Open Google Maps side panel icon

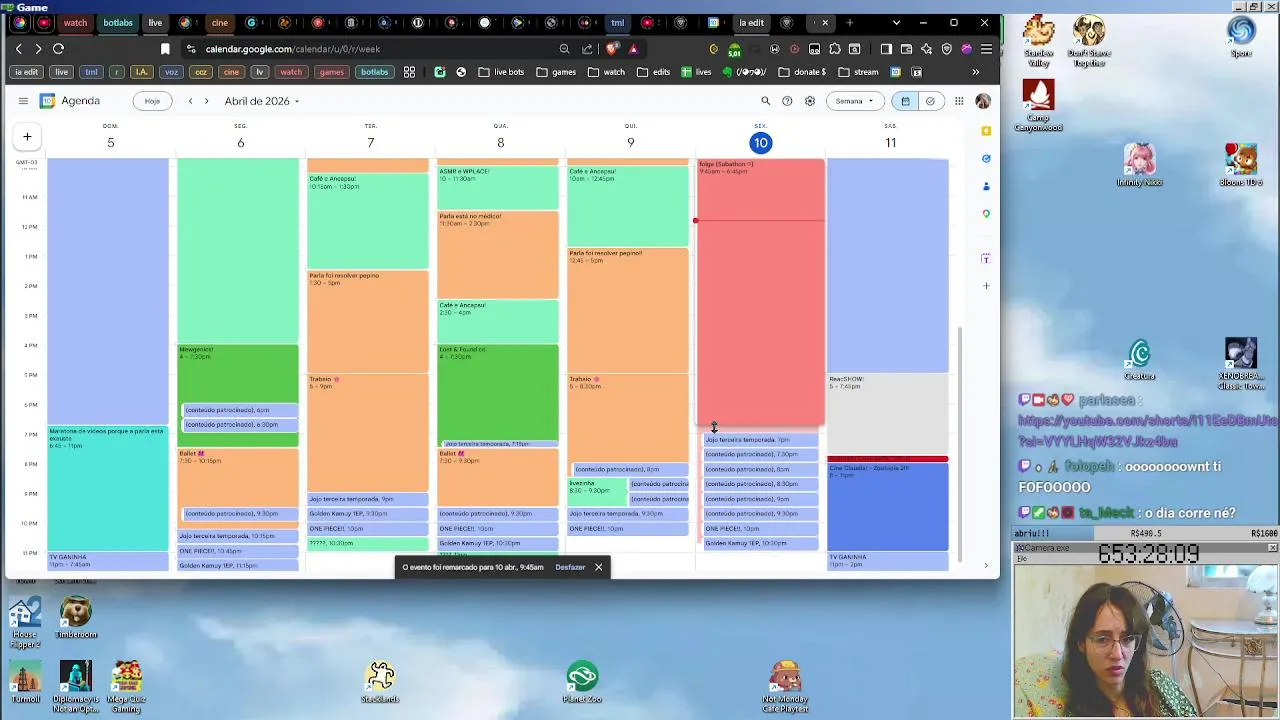[x=986, y=213]
